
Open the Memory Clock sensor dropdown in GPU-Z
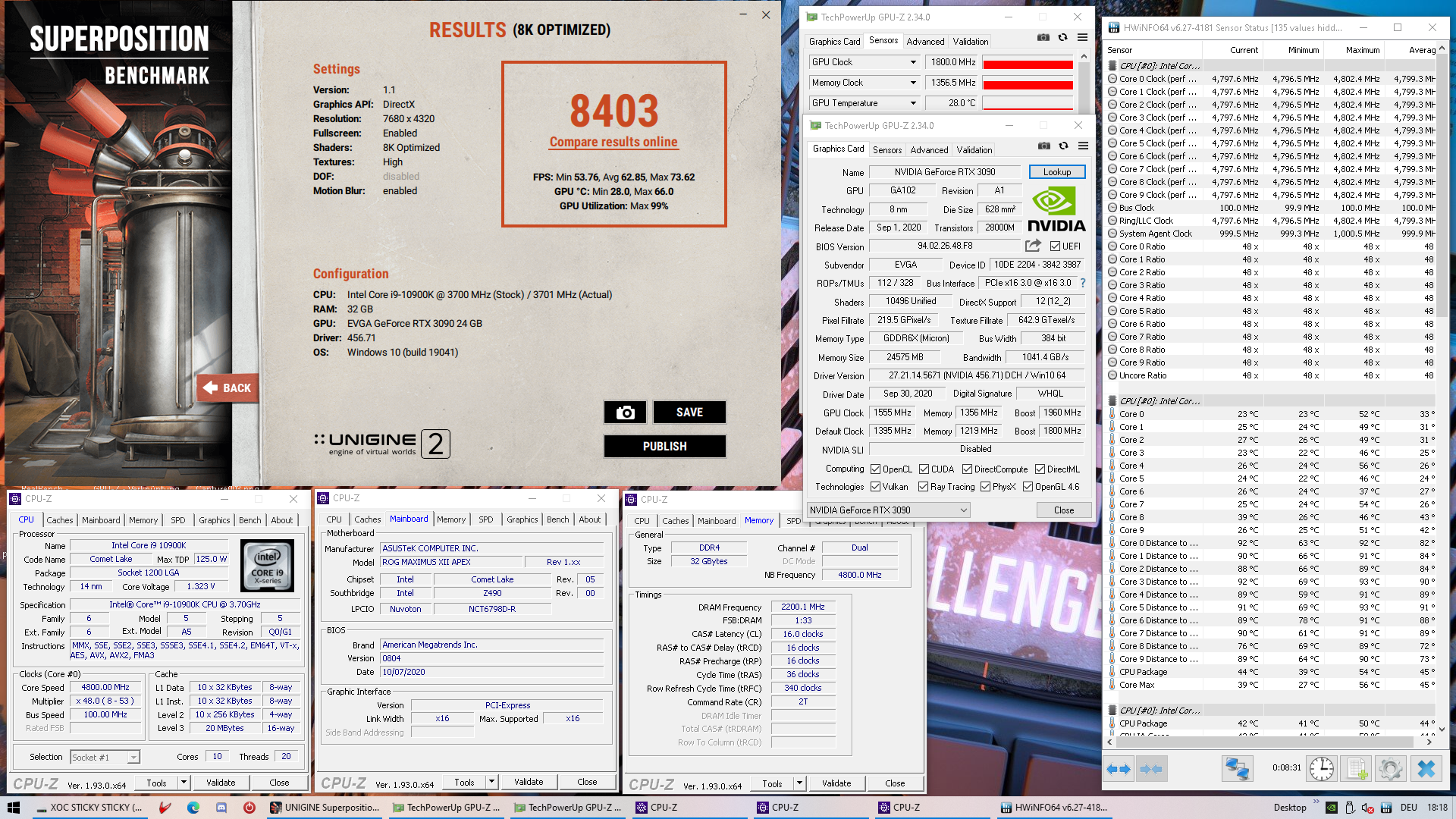coord(913,83)
